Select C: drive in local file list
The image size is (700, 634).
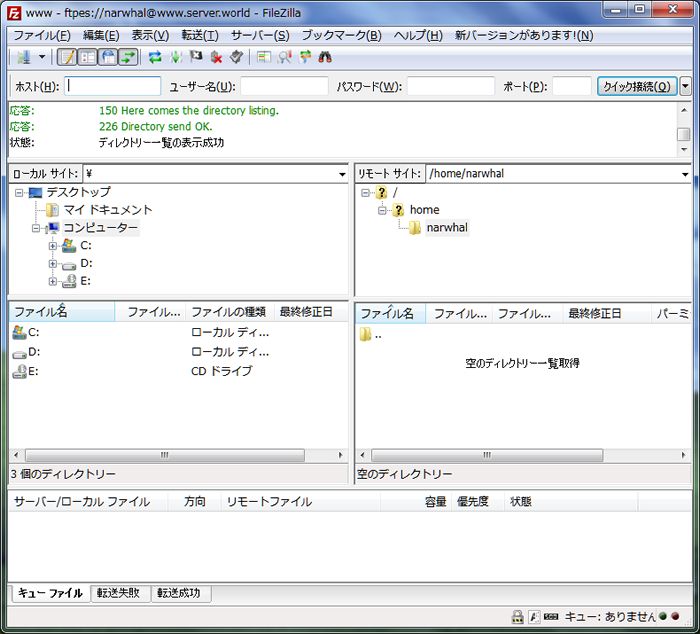click(33, 332)
